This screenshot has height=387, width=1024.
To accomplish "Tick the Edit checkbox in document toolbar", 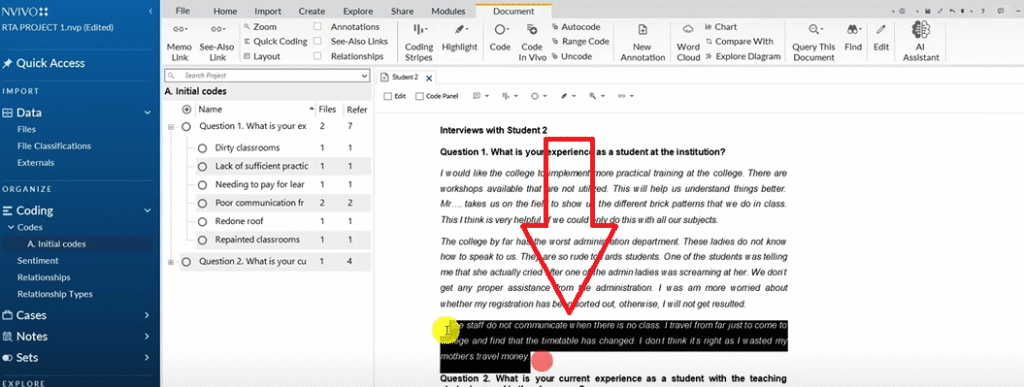I will click(x=388, y=96).
